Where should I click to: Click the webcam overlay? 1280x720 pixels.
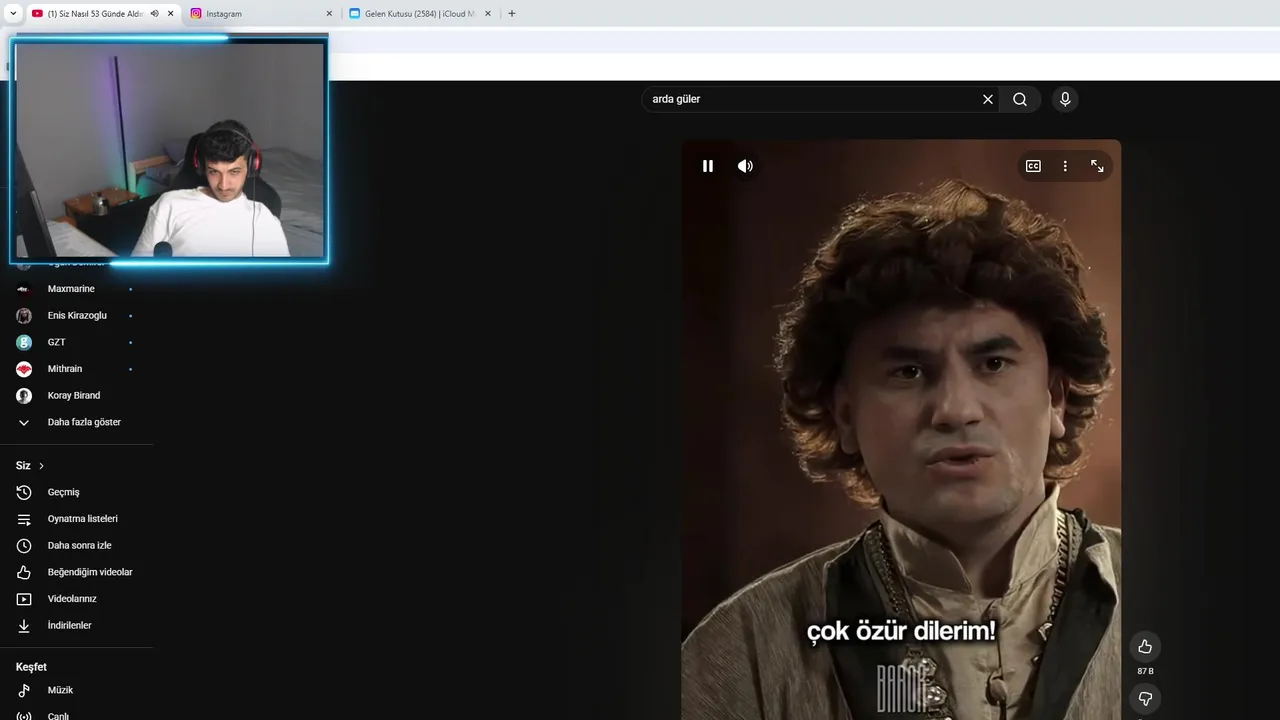point(169,149)
